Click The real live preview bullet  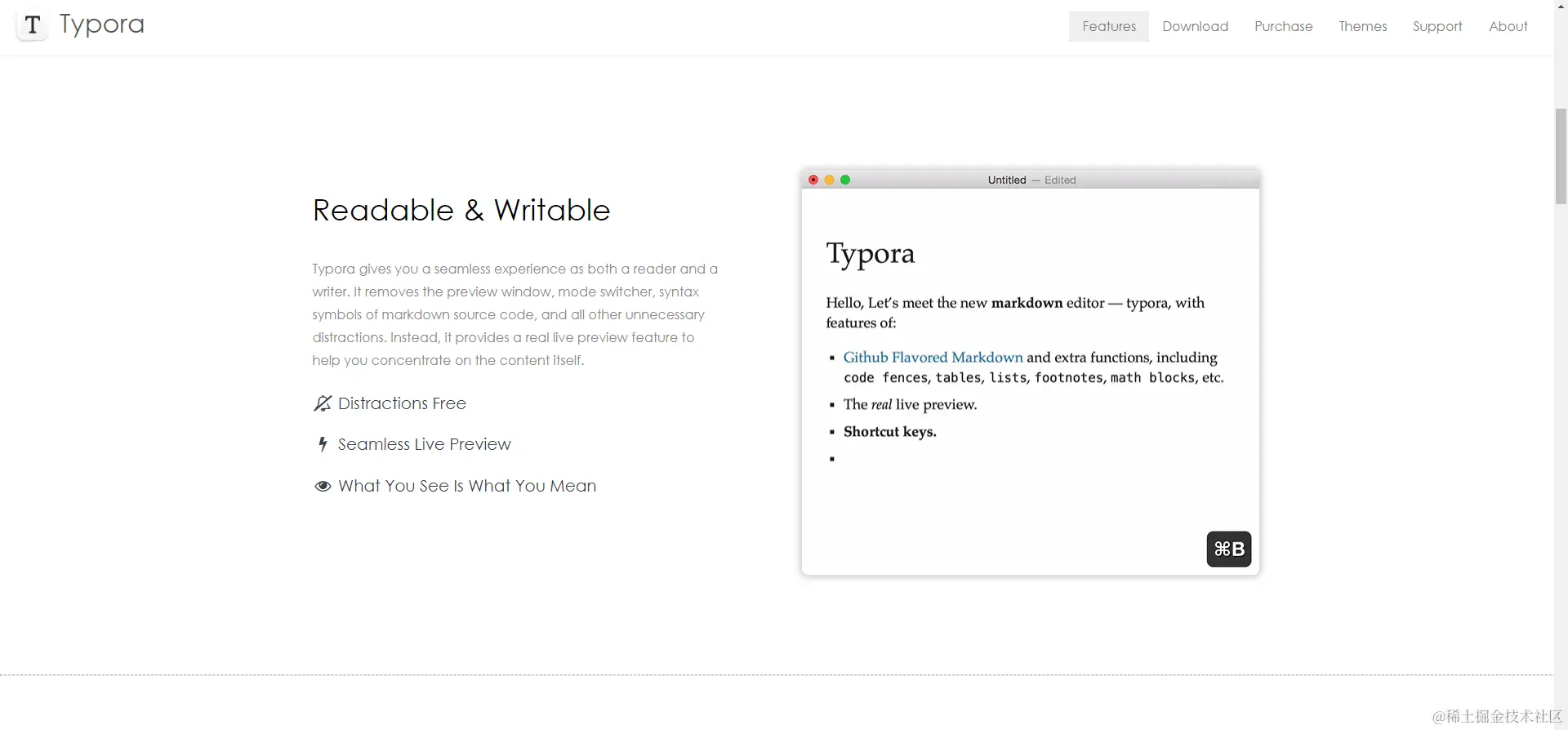click(910, 404)
